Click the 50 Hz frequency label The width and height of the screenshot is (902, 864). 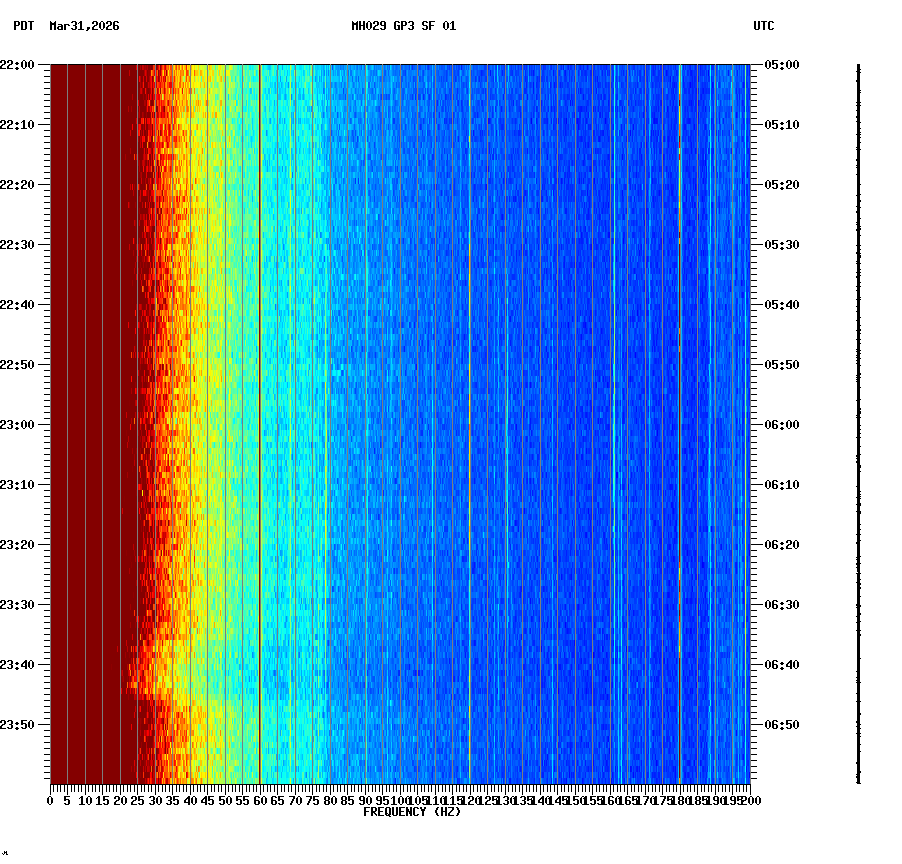(x=223, y=800)
